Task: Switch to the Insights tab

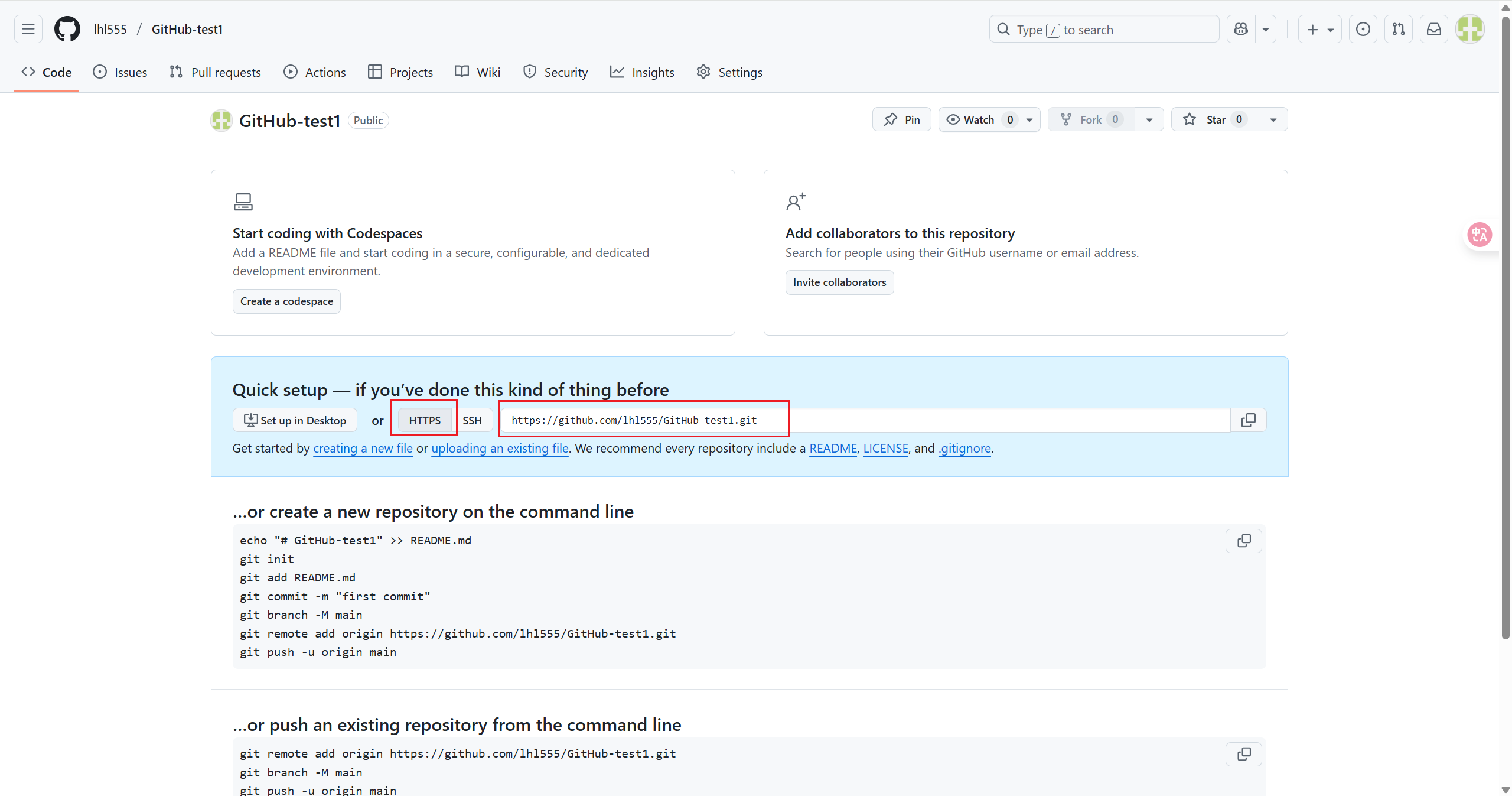Action: coord(642,72)
